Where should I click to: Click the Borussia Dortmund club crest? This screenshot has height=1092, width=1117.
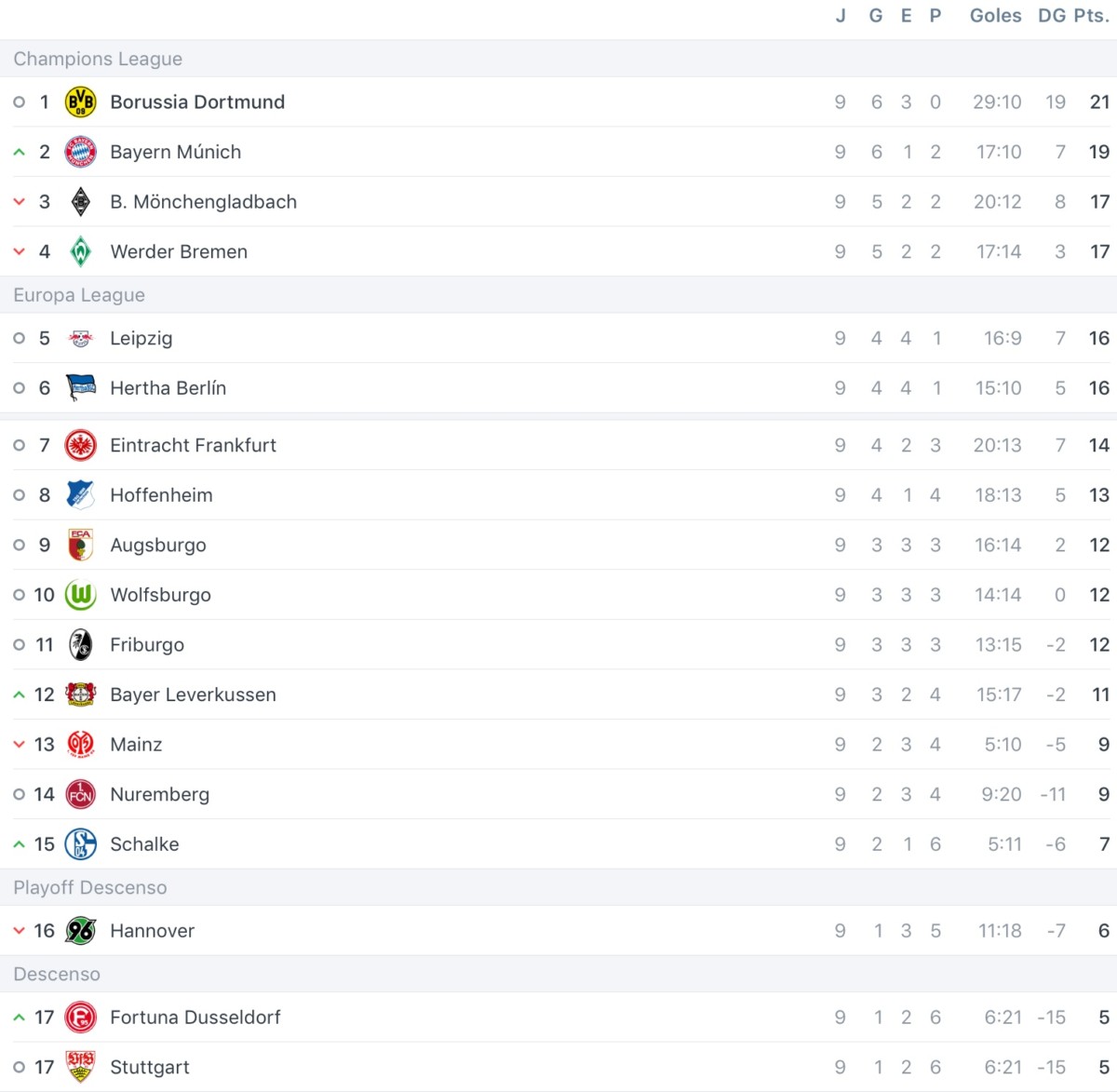coord(81,101)
